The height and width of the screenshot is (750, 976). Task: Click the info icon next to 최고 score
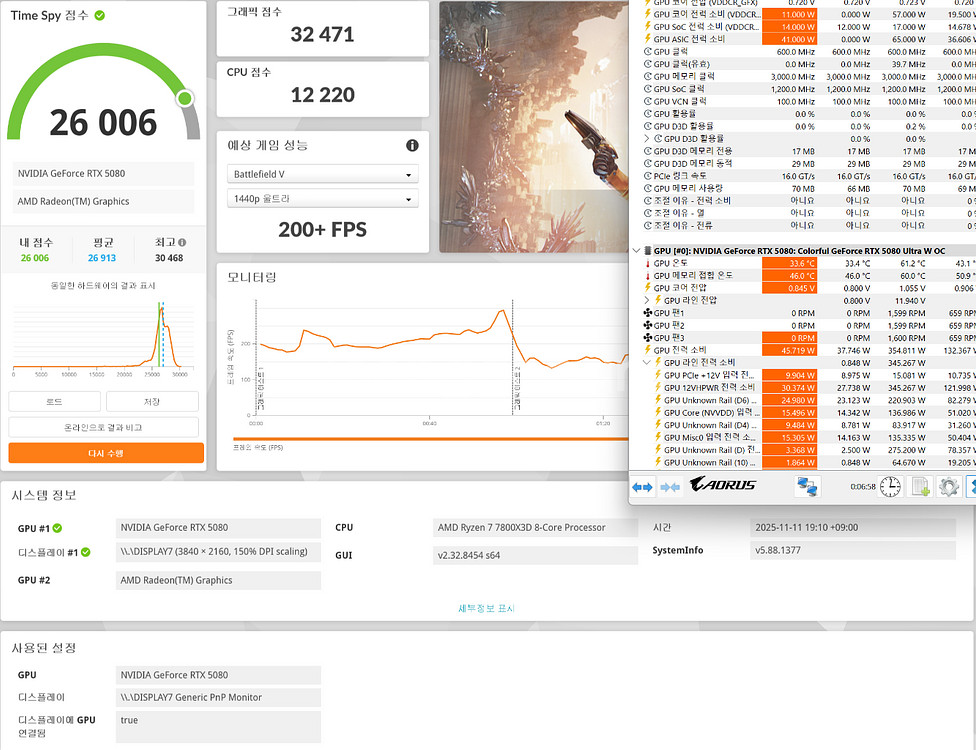click(x=182, y=242)
